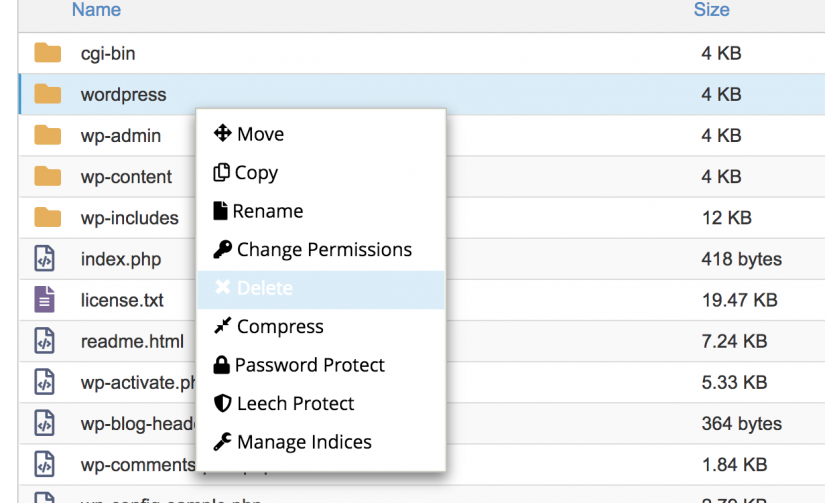Select the wp-includes folder name
This screenshot has width=825, height=503.
[129, 218]
